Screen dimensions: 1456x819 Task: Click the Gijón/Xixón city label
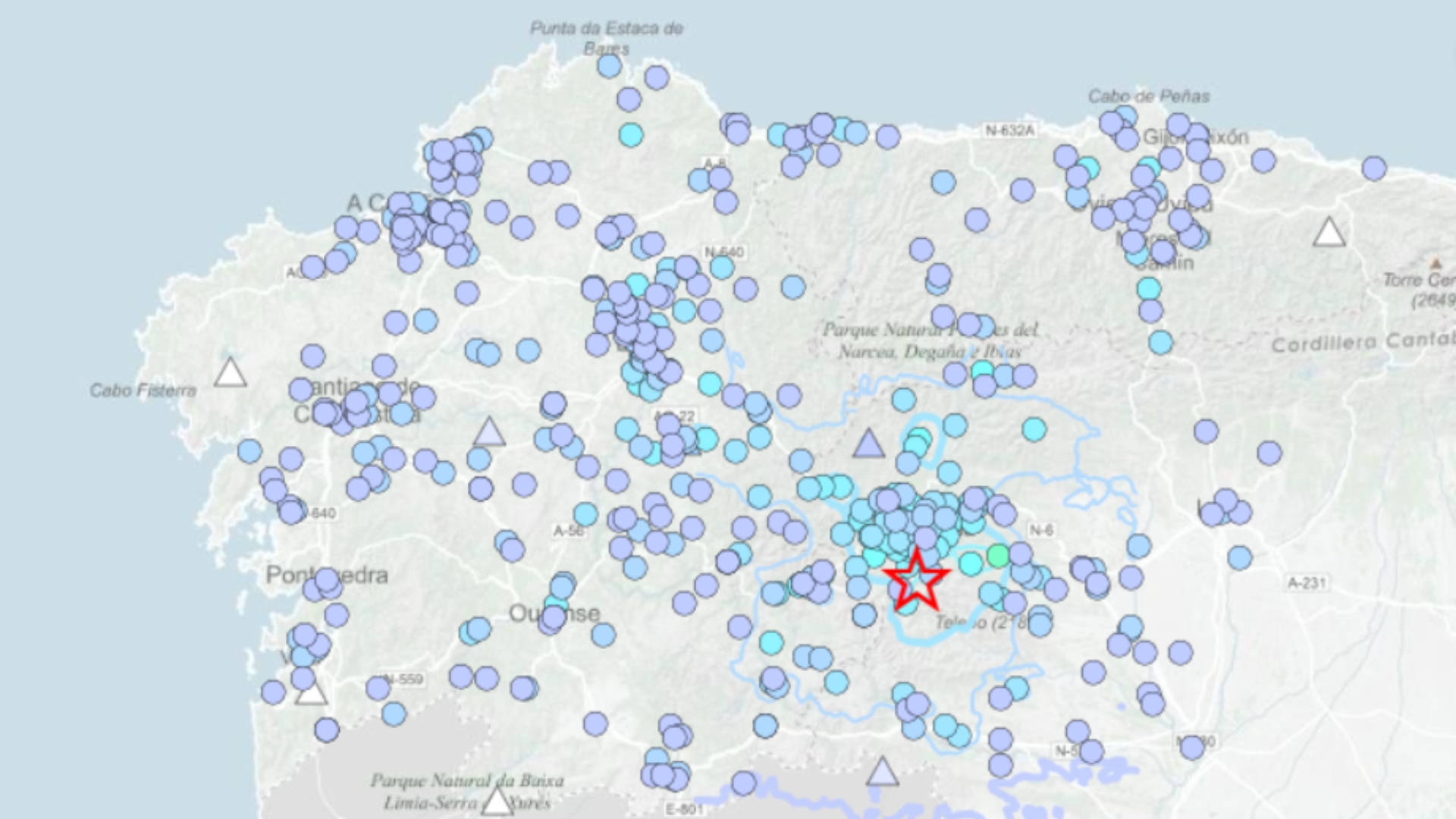click(1195, 137)
